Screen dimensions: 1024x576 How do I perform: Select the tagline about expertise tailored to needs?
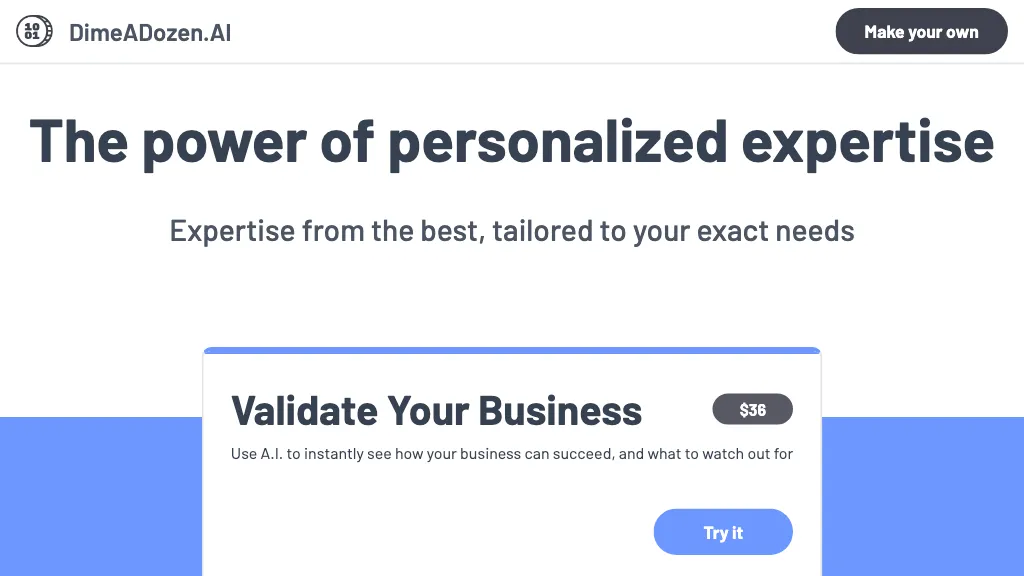click(x=511, y=231)
